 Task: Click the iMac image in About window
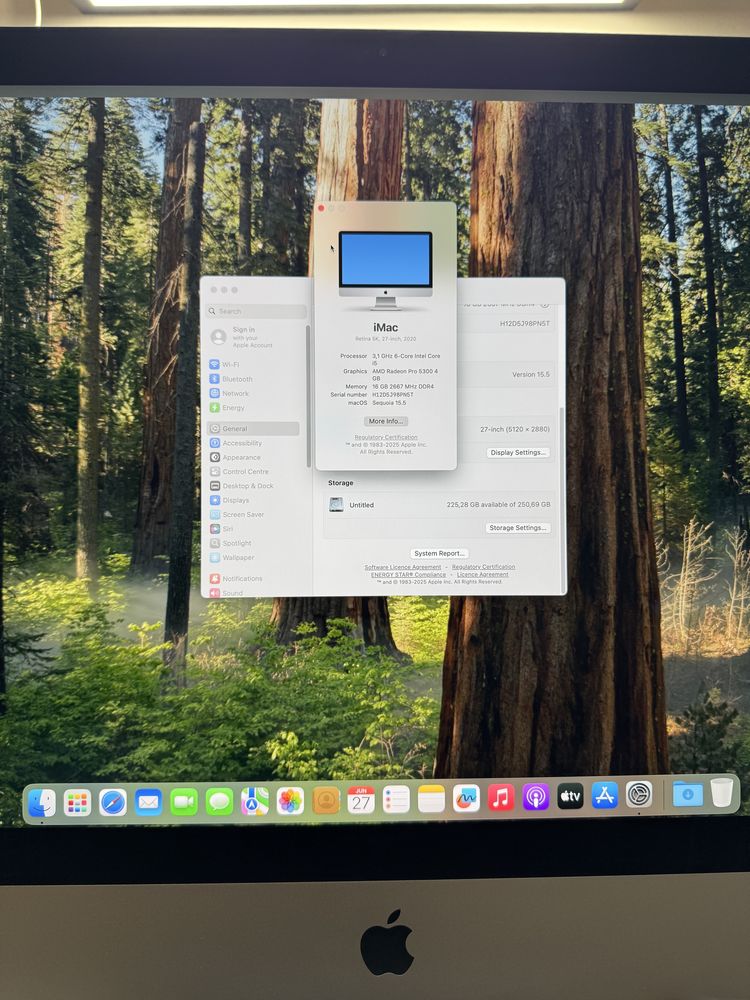click(385, 270)
